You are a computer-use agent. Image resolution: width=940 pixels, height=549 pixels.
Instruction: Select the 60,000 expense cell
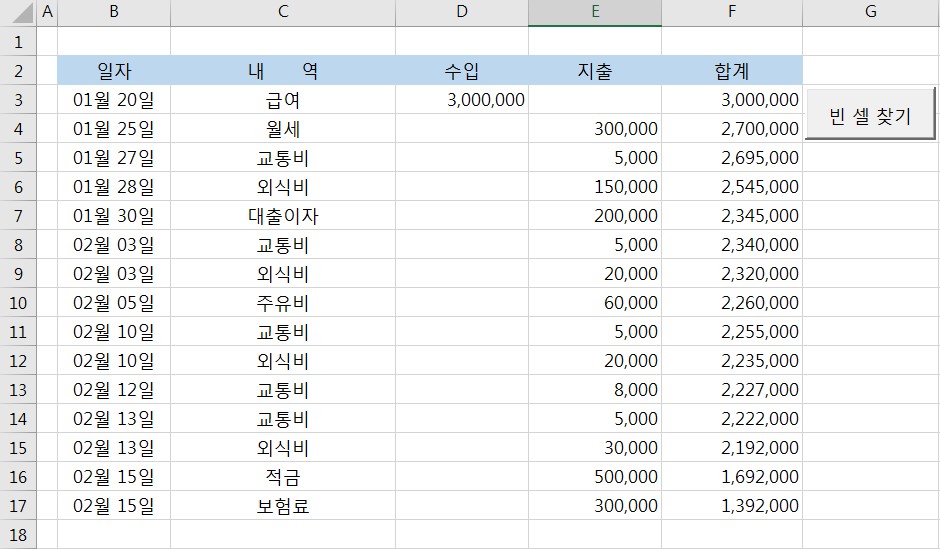pos(595,303)
